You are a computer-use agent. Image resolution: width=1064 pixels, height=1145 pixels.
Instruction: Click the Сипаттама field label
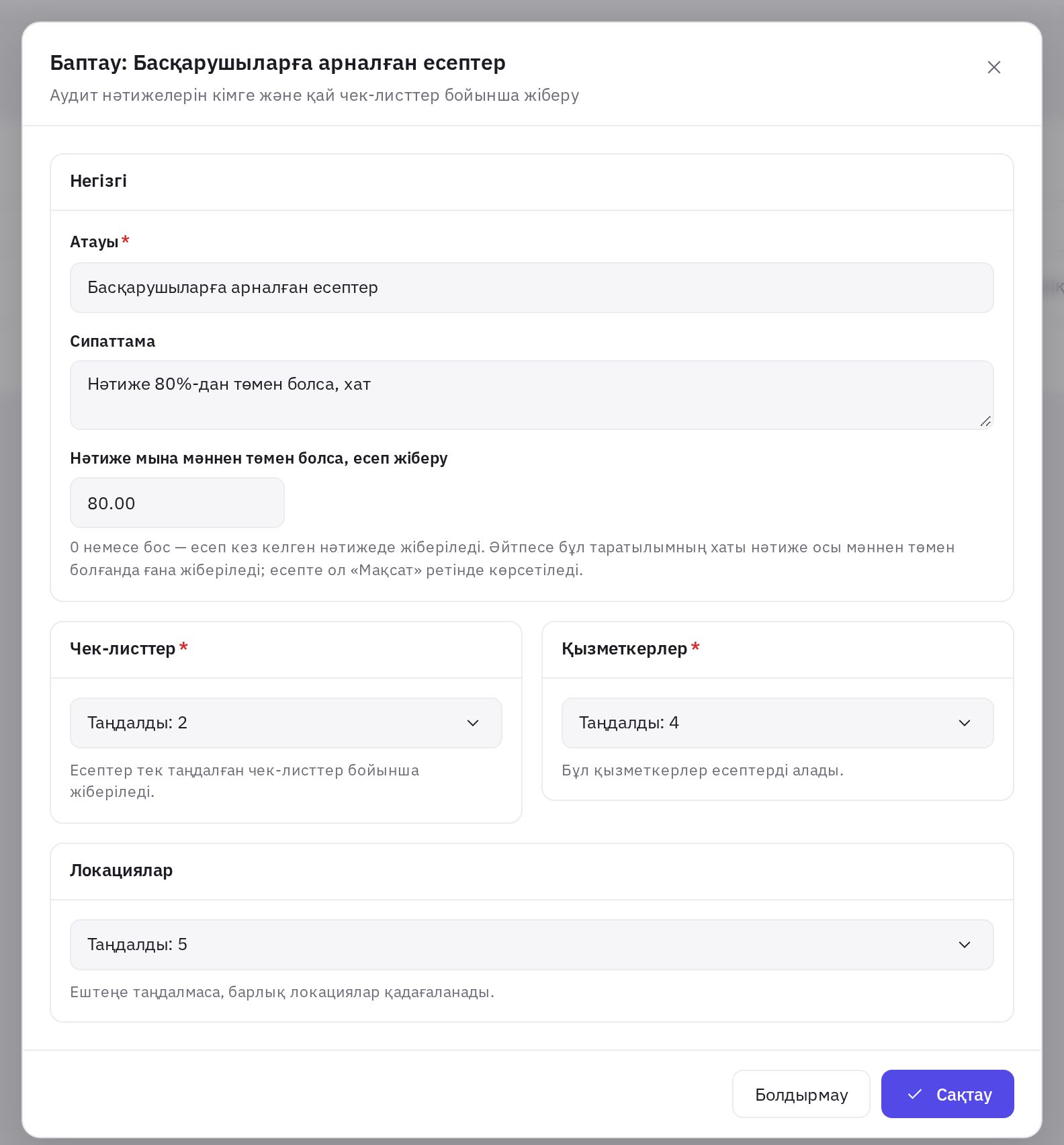click(112, 341)
